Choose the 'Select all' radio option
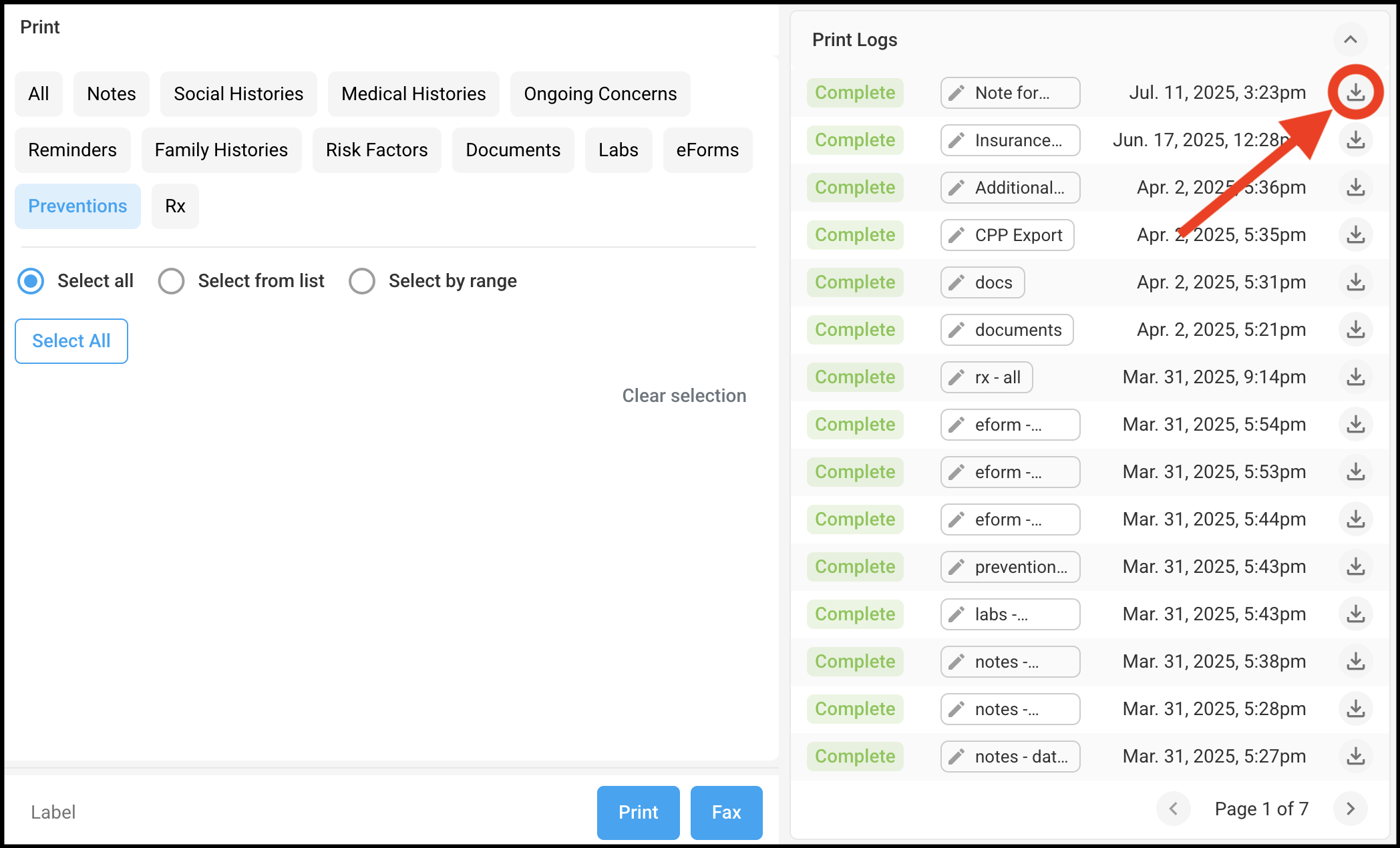The image size is (1400, 848). click(x=31, y=281)
